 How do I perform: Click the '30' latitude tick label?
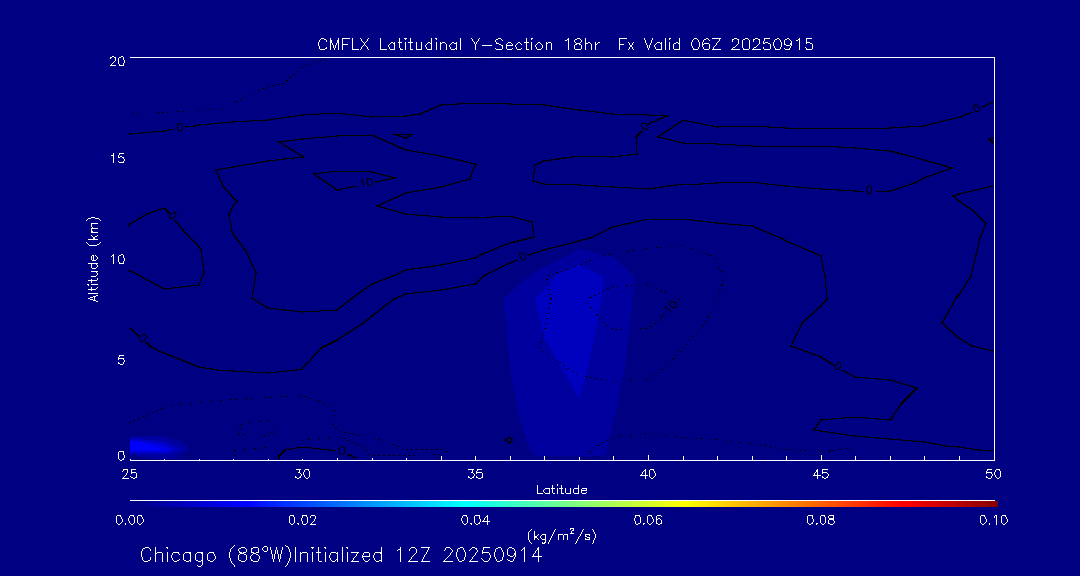302,473
